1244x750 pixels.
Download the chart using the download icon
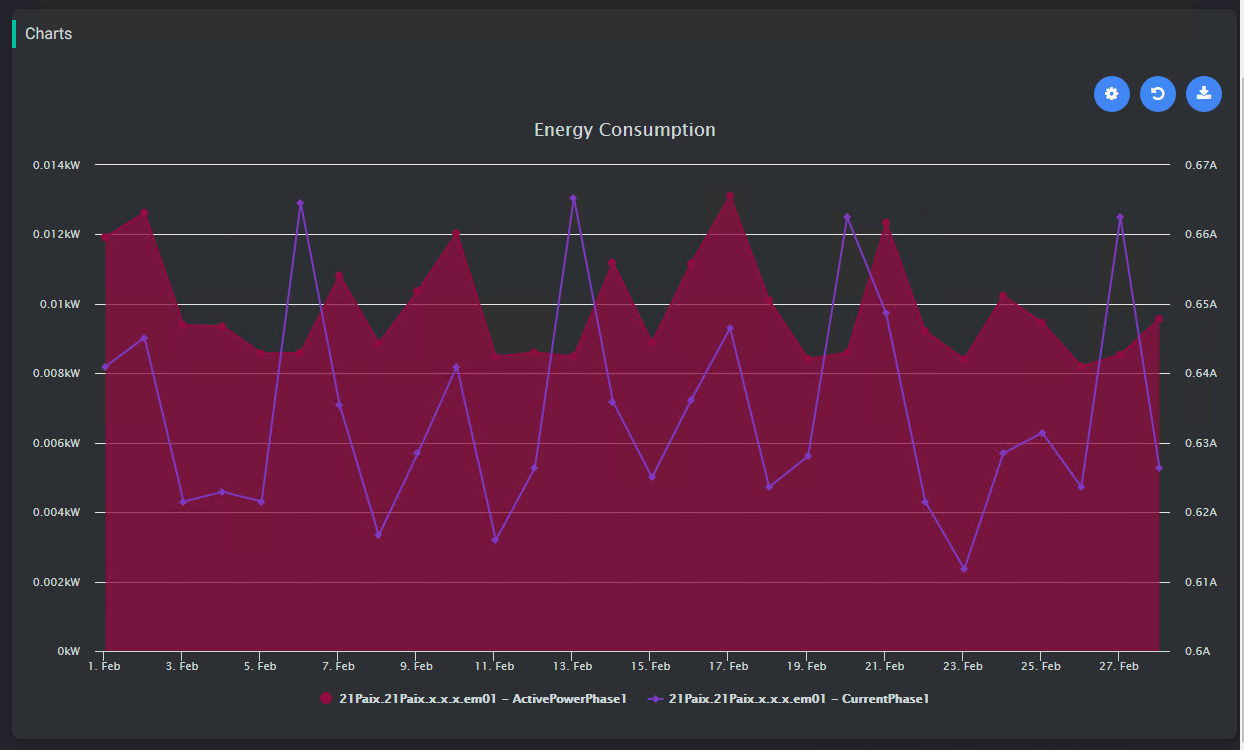click(1203, 94)
